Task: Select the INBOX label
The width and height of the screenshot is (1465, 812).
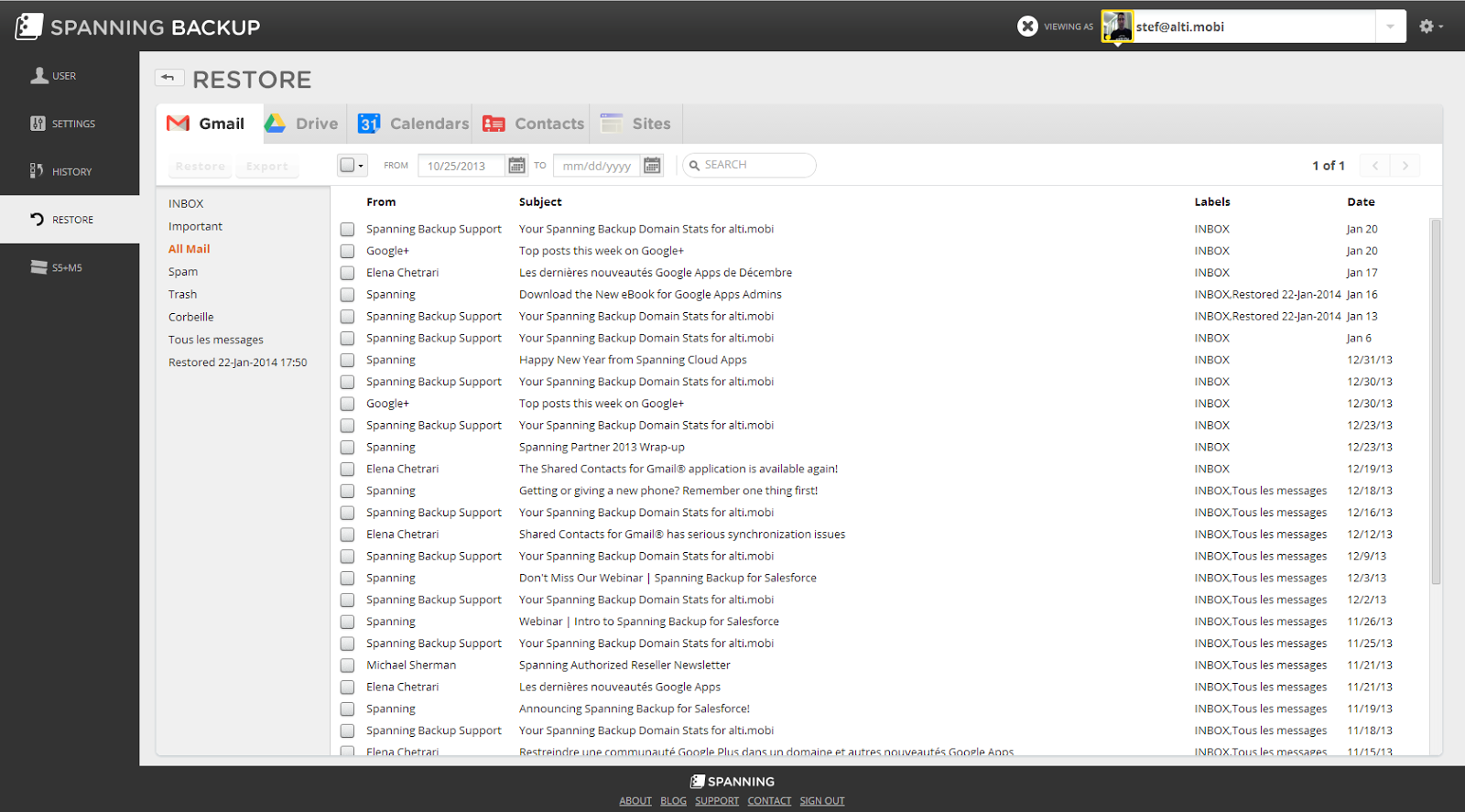Action: click(186, 203)
